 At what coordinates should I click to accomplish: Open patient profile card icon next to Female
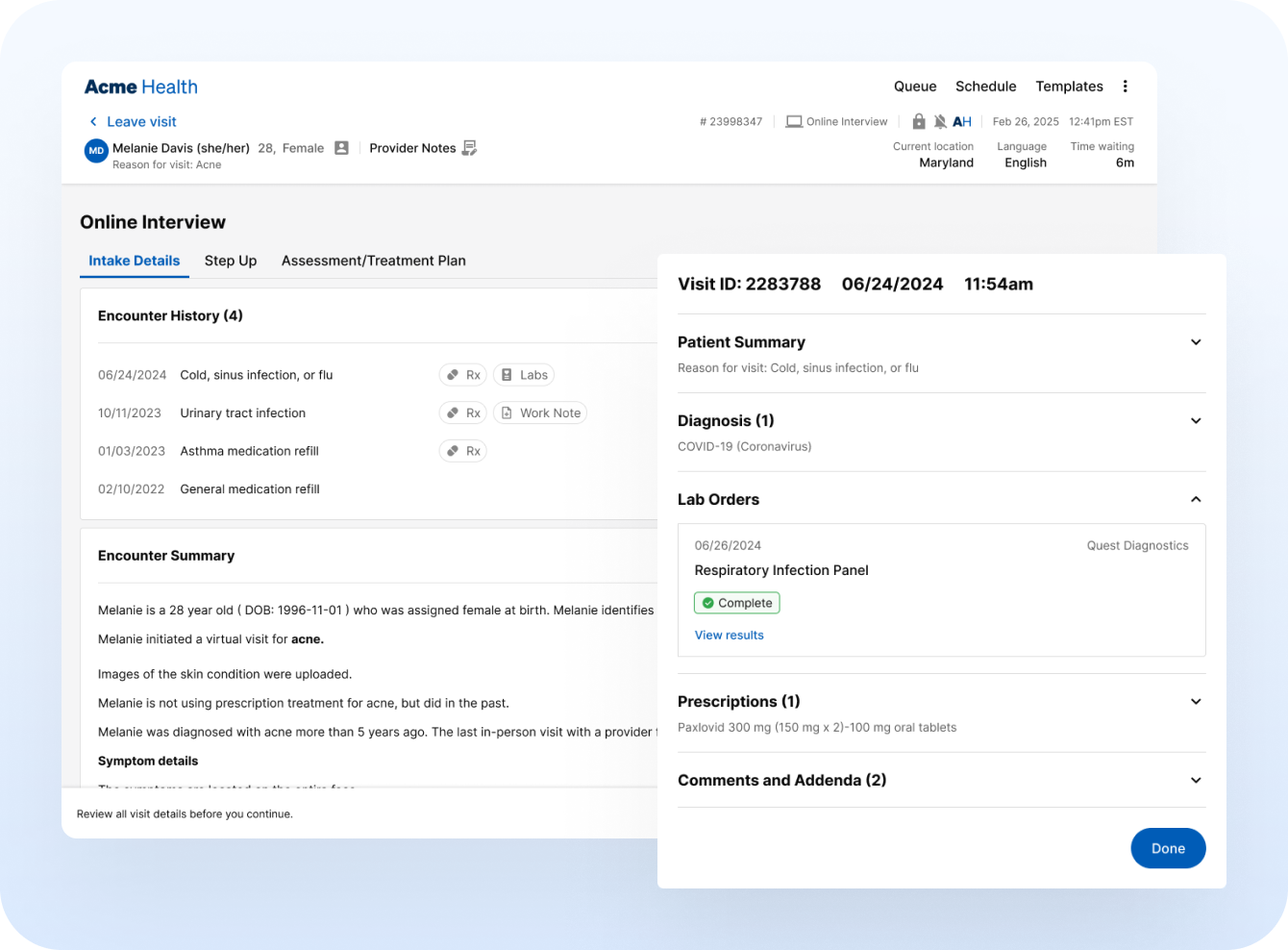coord(341,148)
